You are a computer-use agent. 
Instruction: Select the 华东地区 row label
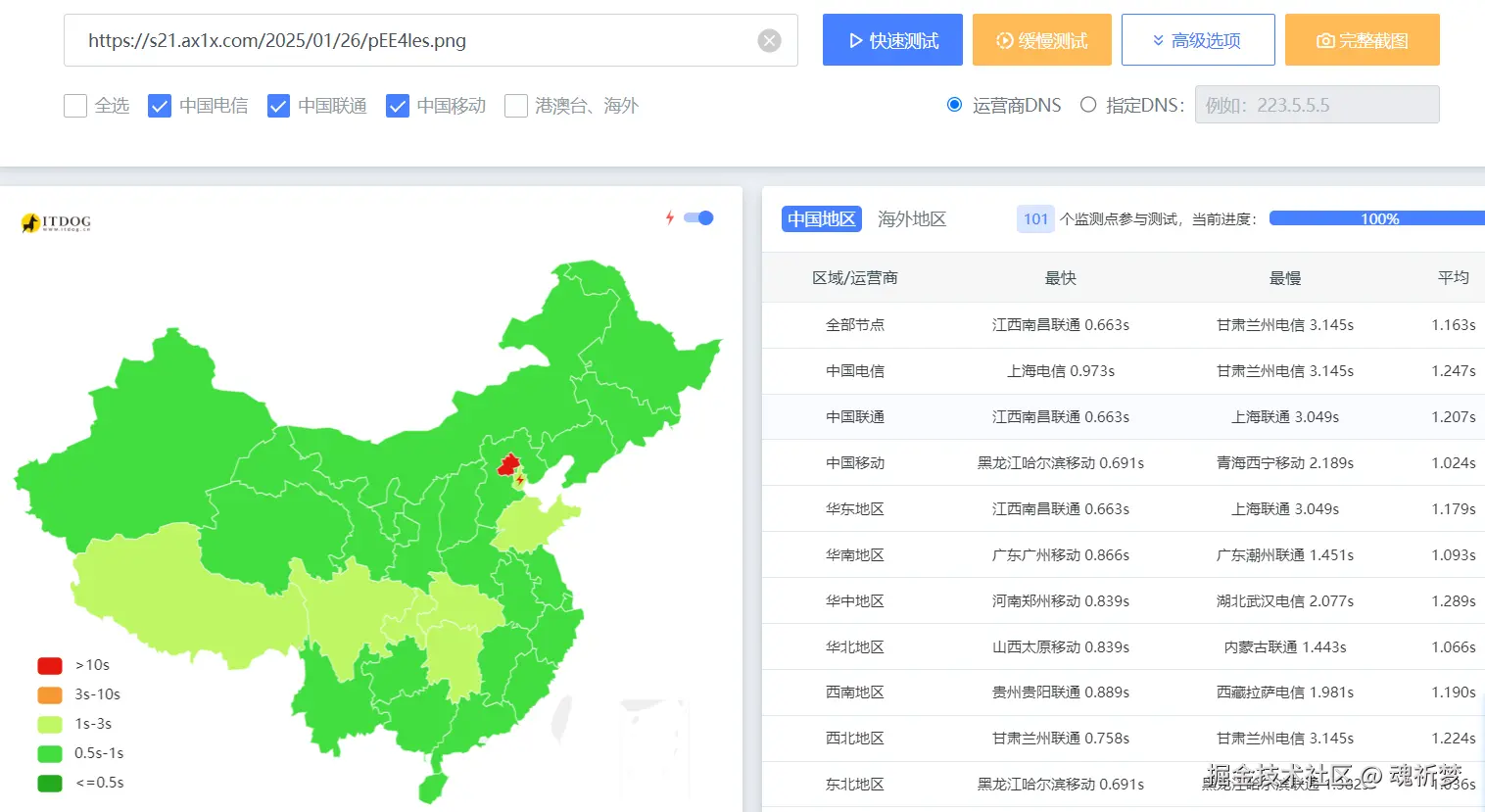tap(855, 509)
